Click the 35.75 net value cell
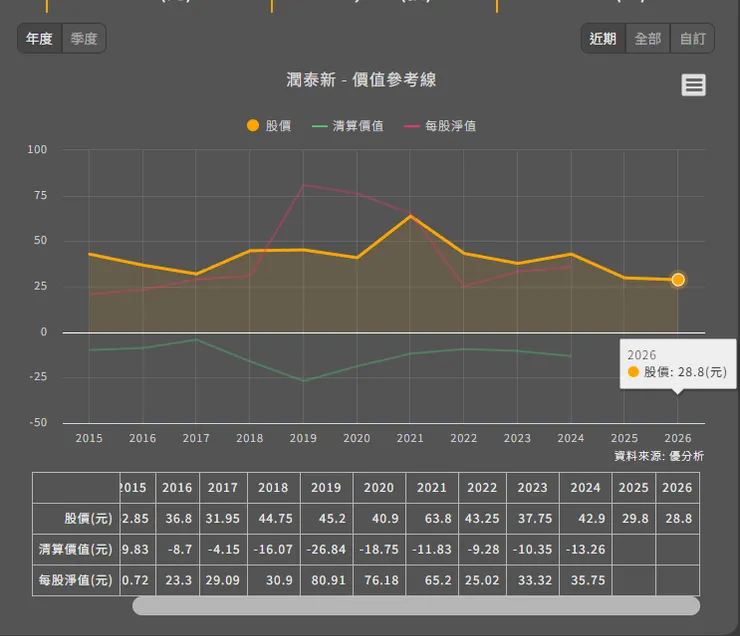Image resolution: width=740 pixels, height=636 pixels. click(x=586, y=580)
